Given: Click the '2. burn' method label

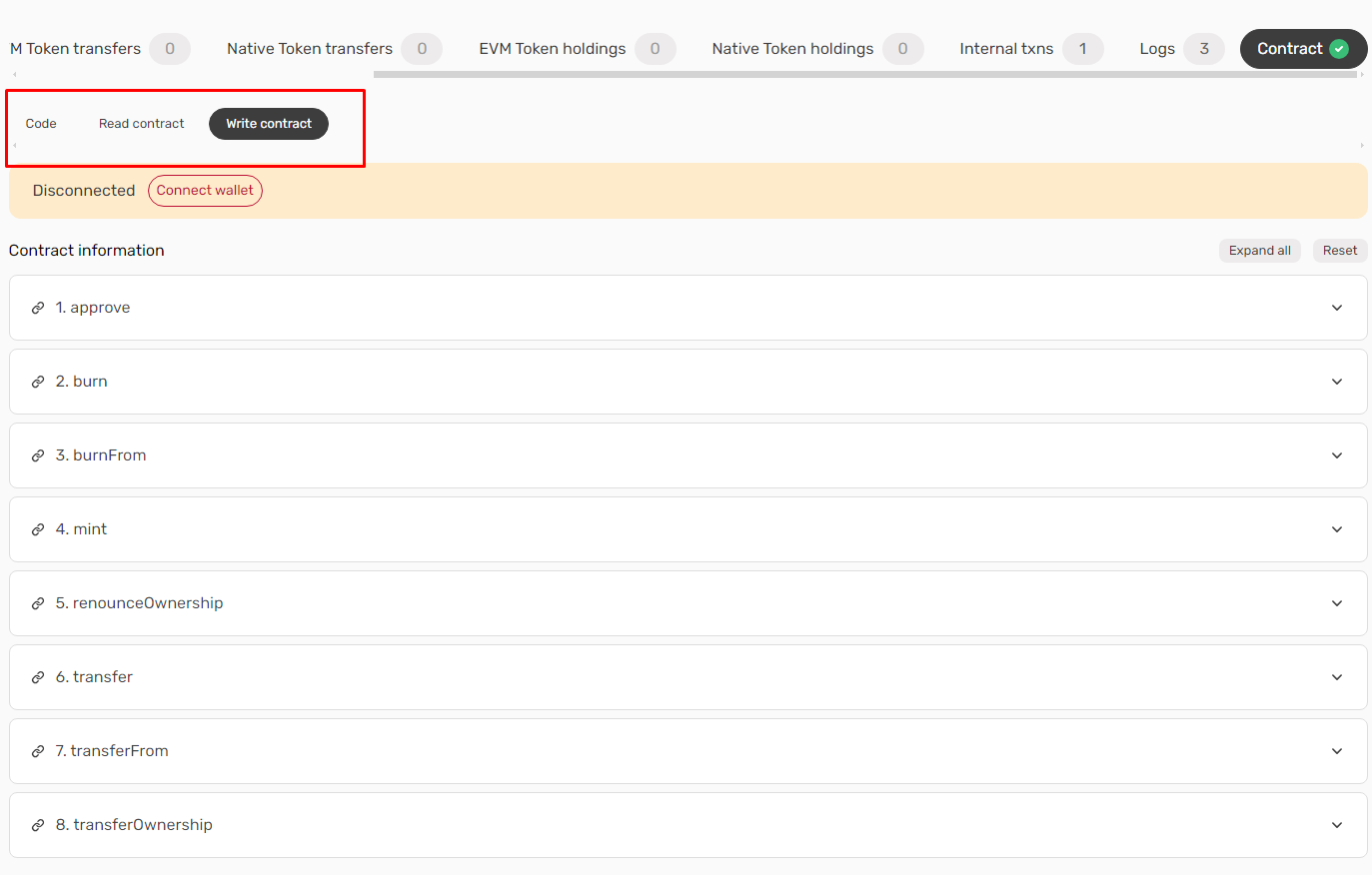Looking at the screenshot, I should click(x=82, y=382).
